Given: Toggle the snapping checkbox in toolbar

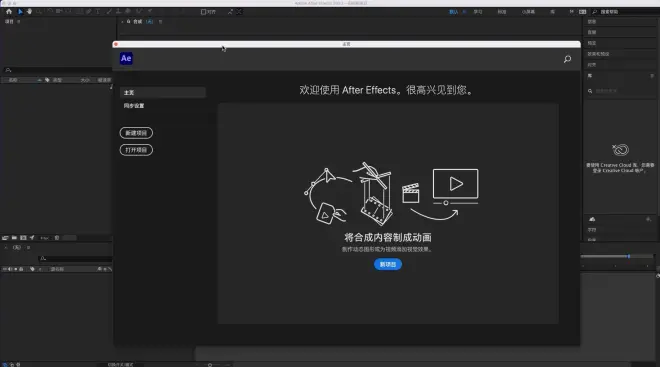Looking at the screenshot, I should 203,12.
